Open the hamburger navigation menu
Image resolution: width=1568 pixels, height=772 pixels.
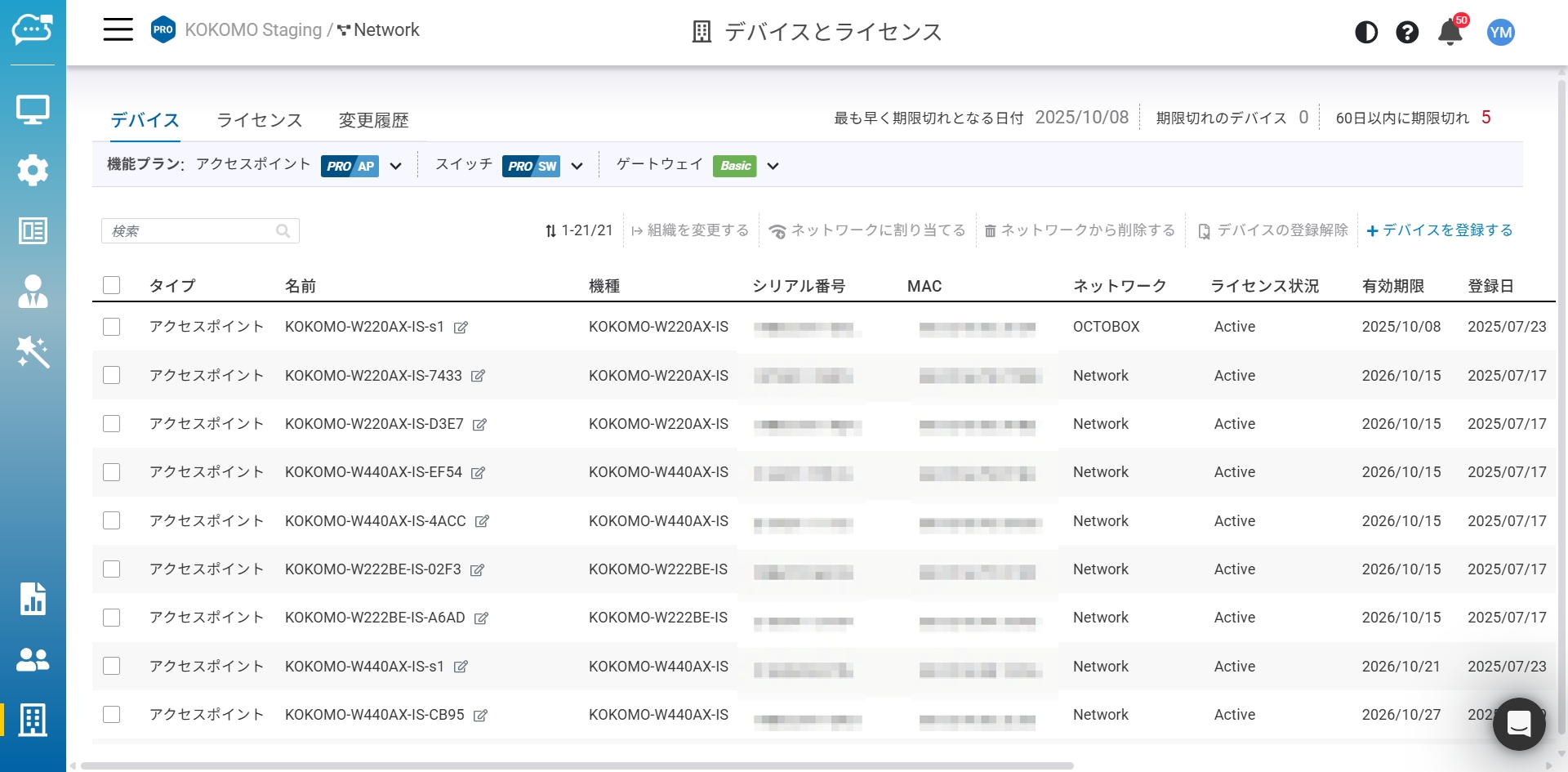(118, 30)
